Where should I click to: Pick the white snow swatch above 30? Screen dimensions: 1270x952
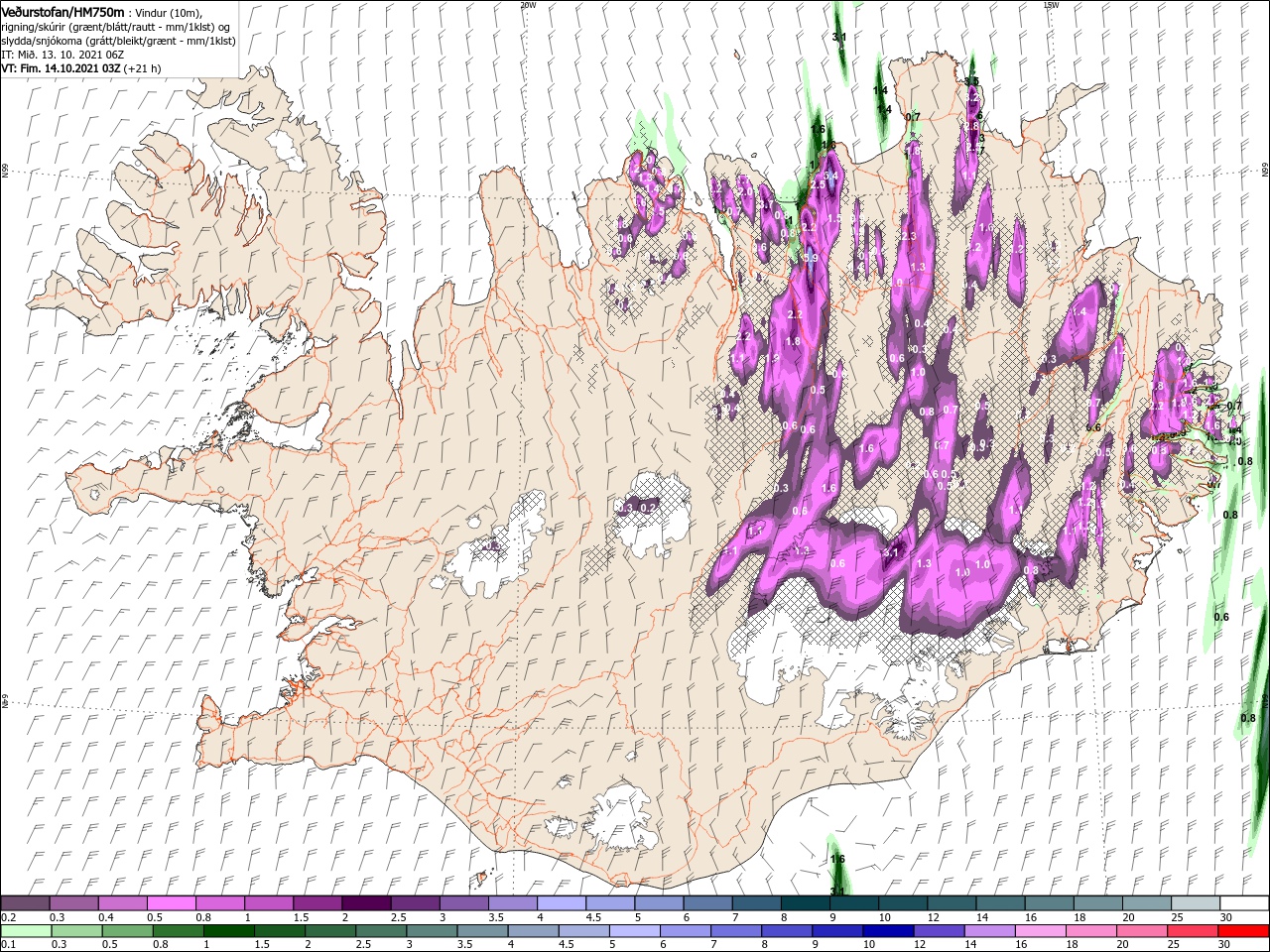pos(1244,903)
